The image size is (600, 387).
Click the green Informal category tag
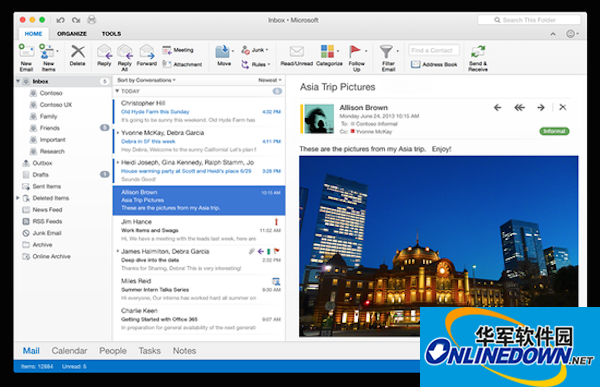coord(554,131)
